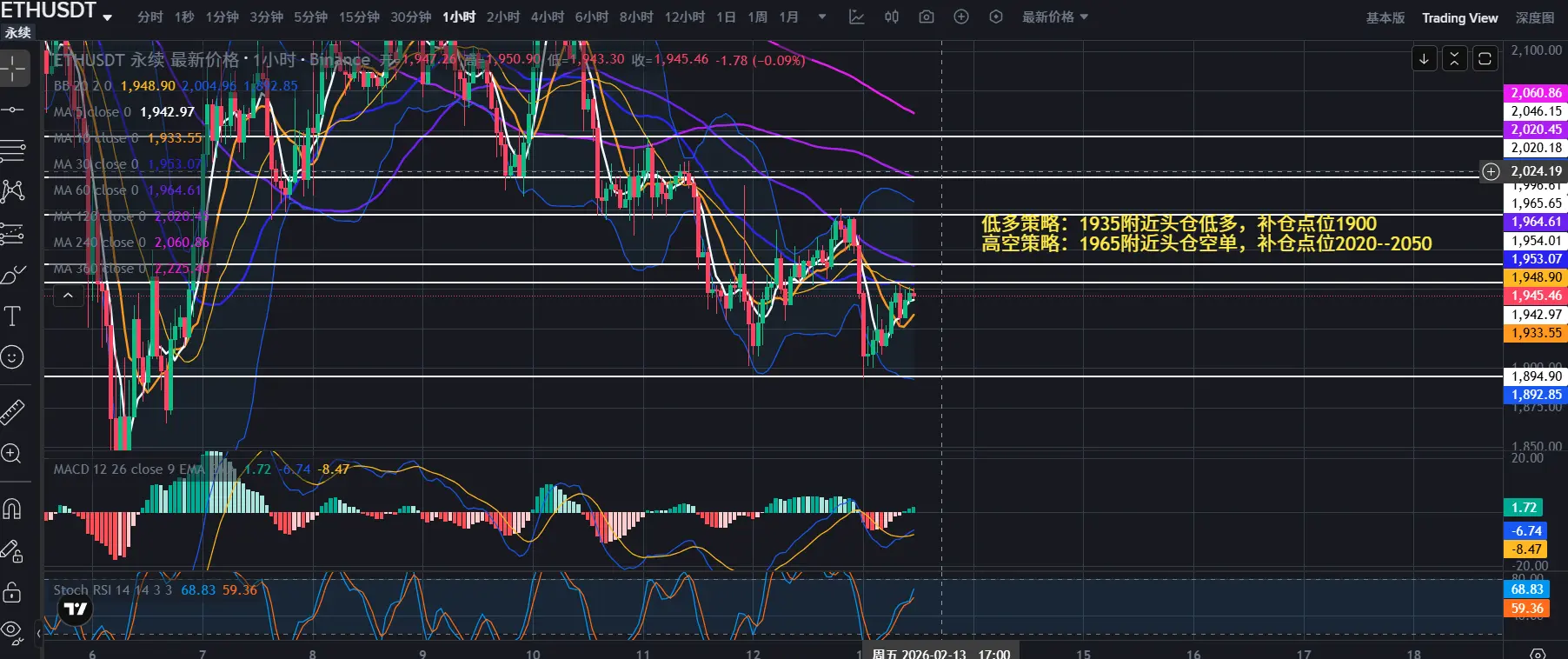Hide all drawings with eye icon

click(13, 630)
